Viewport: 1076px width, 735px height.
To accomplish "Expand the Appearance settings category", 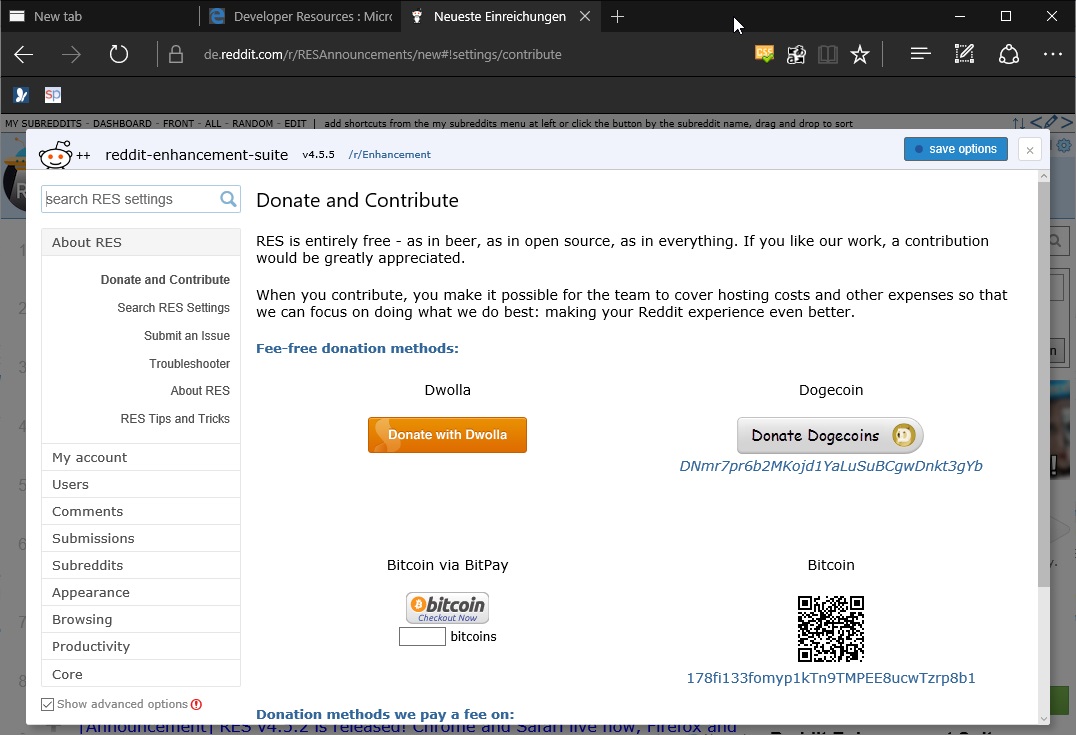I will tap(141, 592).
